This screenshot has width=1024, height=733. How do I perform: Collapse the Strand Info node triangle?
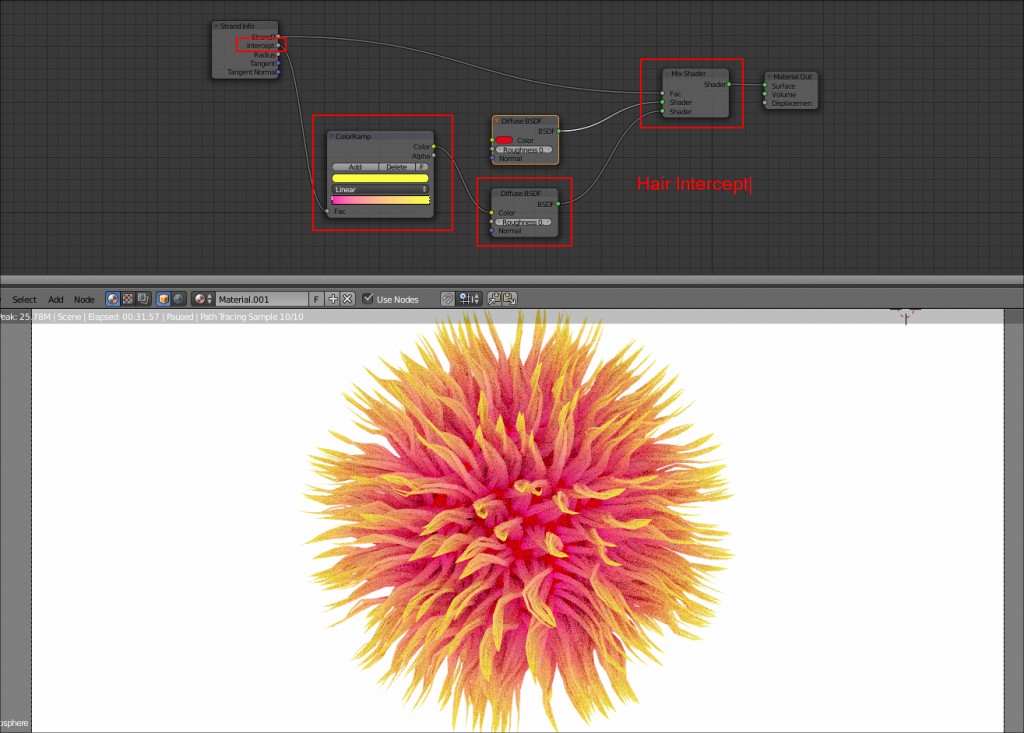click(218, 27)
